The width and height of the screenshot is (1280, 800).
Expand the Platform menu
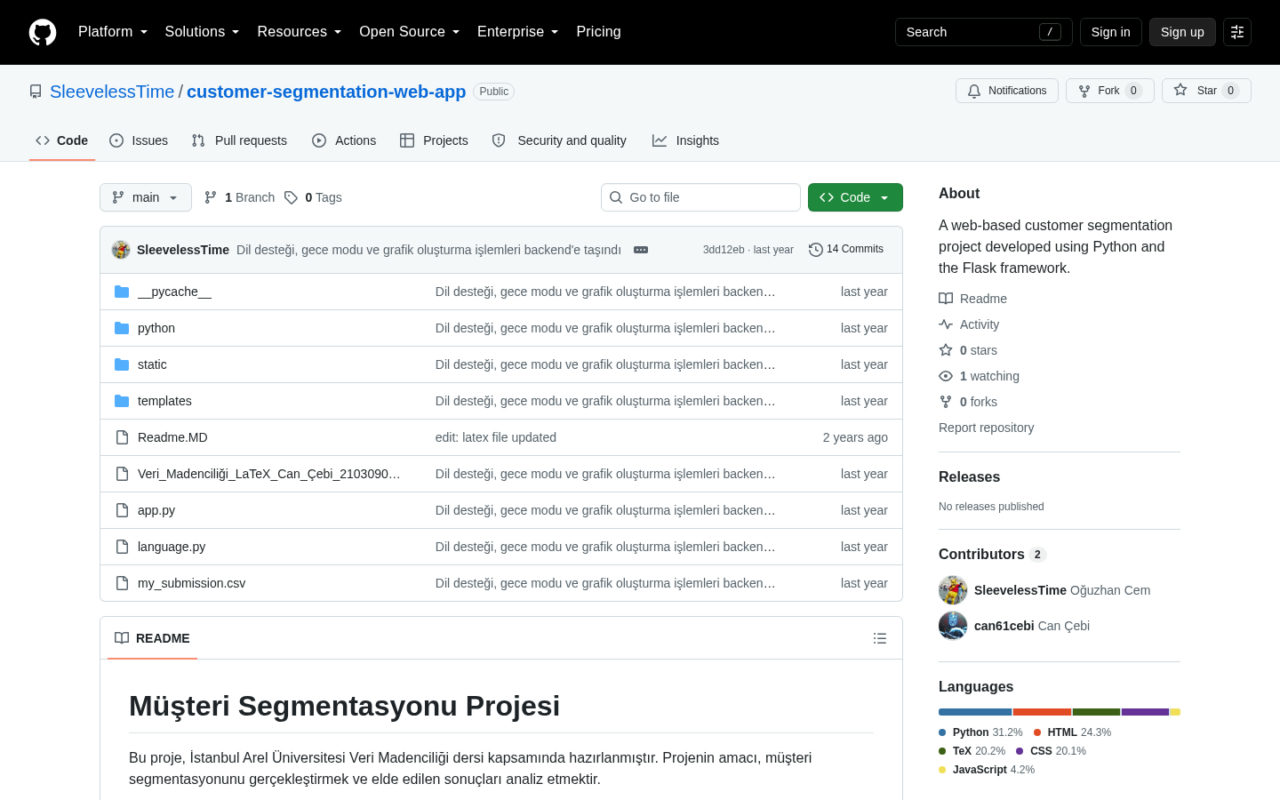click(x=113, y=32)
